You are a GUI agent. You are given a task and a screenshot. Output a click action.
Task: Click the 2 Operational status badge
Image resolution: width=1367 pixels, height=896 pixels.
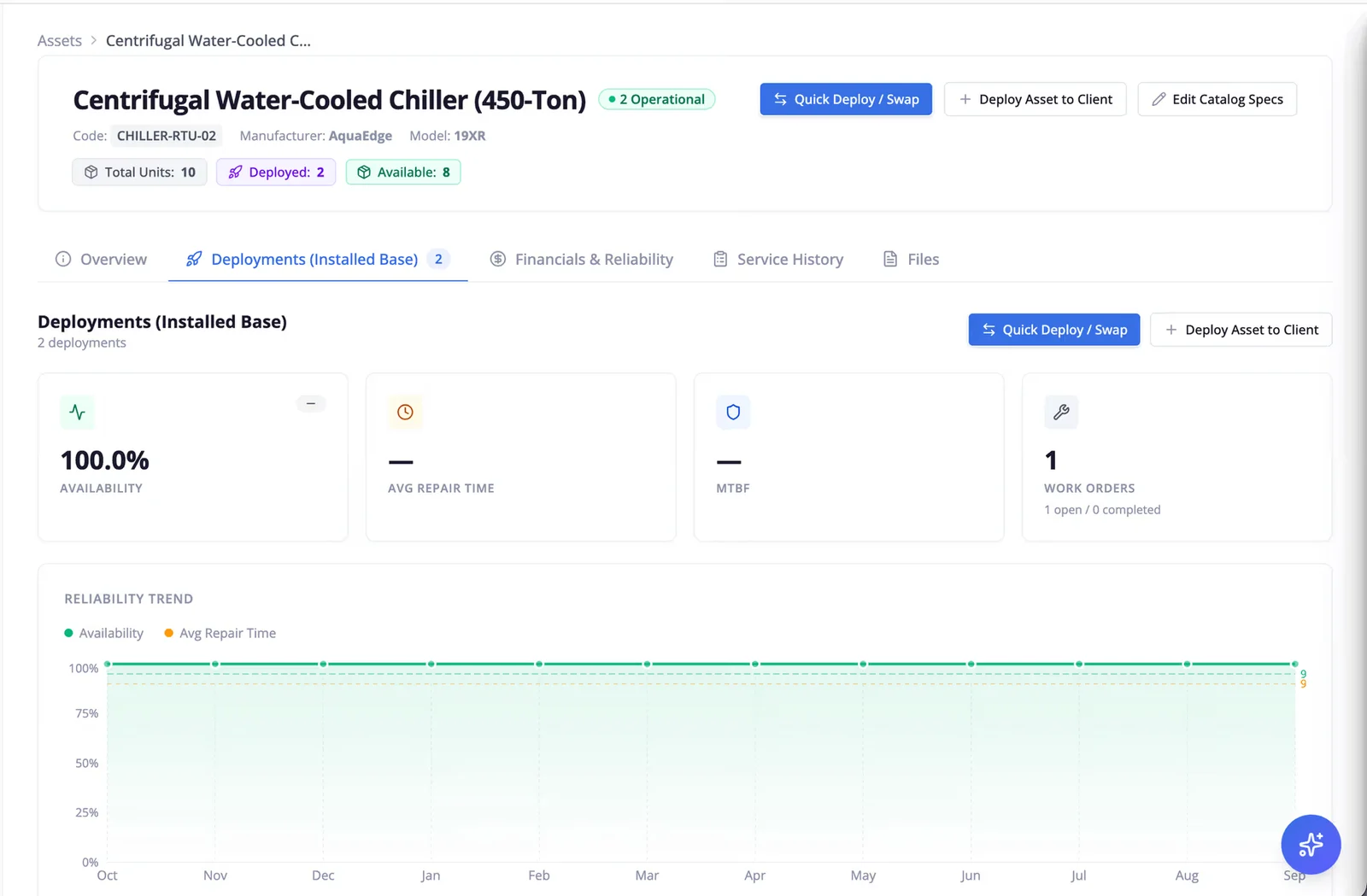click(656, 99)
